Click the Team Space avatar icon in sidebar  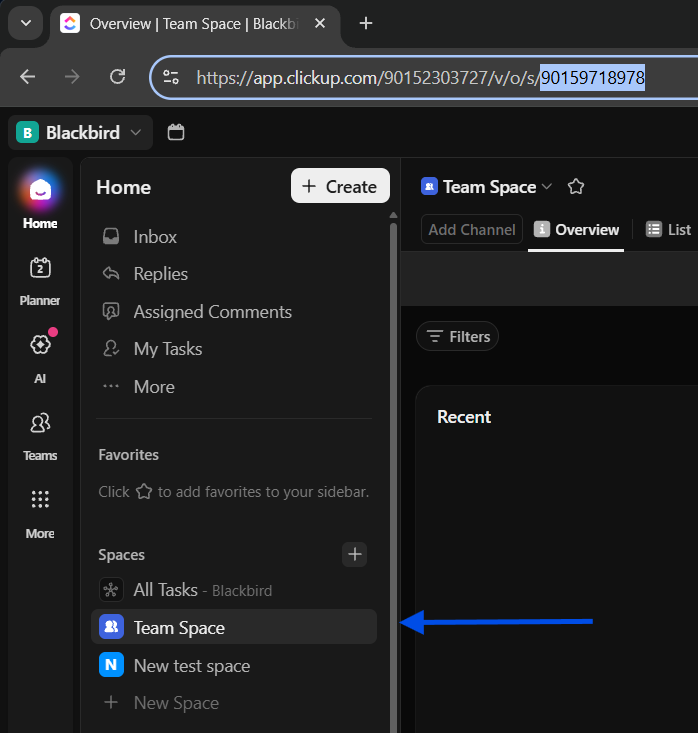[x=111, y=627]
